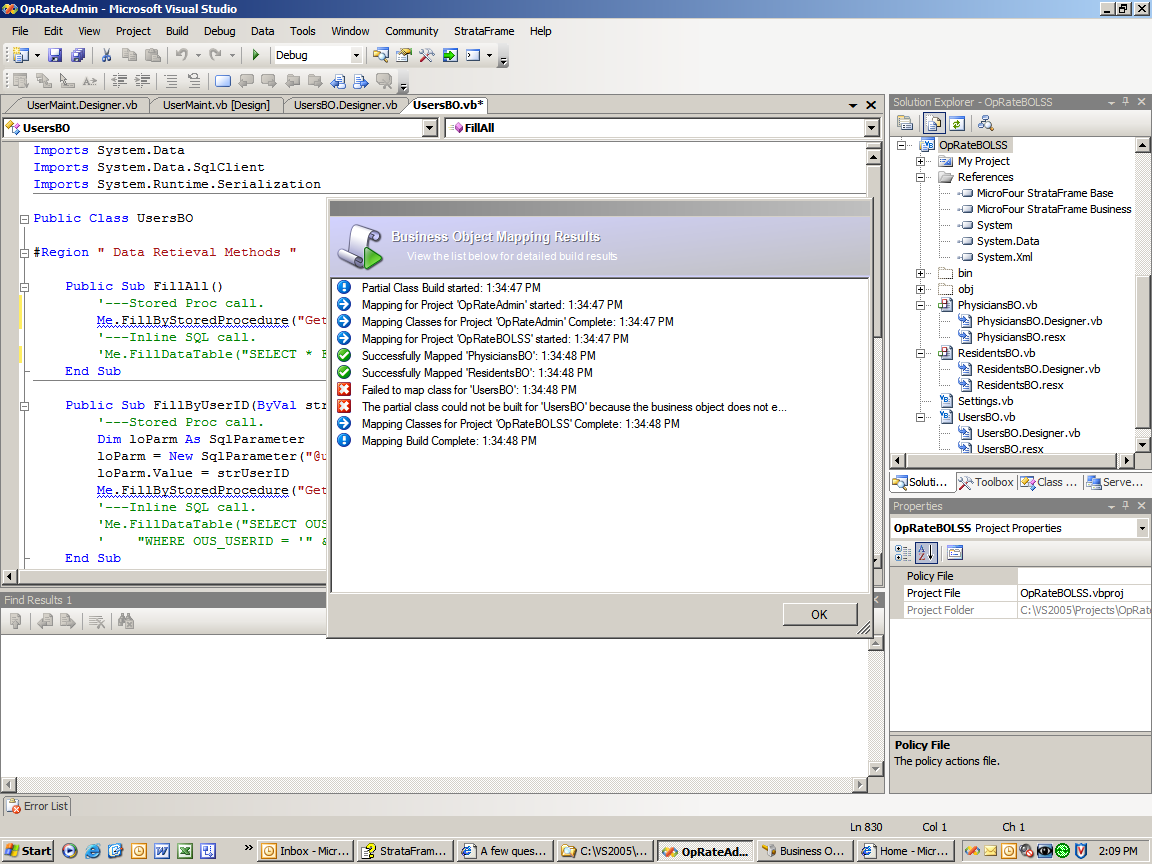The image size is (1152, 864).
Task: Click the Cut scissors icon
Action: (106, 56)
